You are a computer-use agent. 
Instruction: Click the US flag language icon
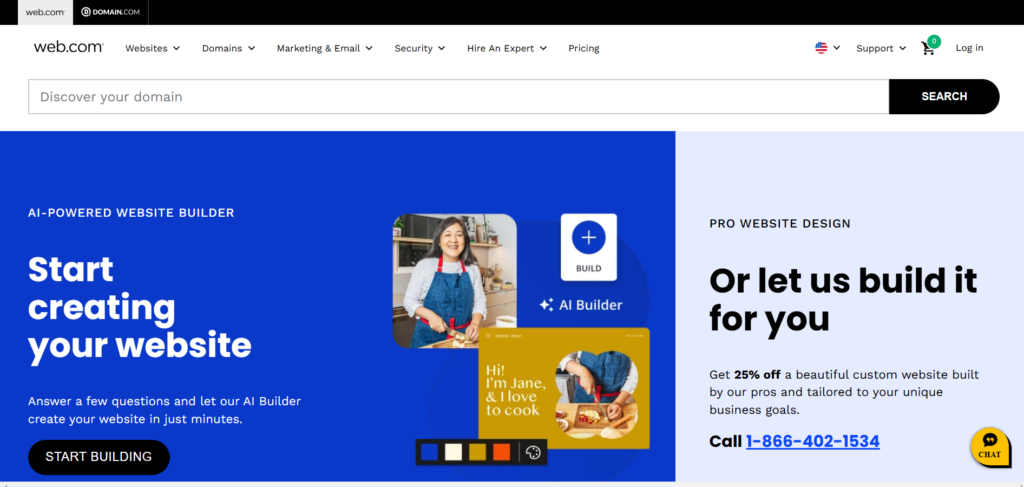click(821, 48)
